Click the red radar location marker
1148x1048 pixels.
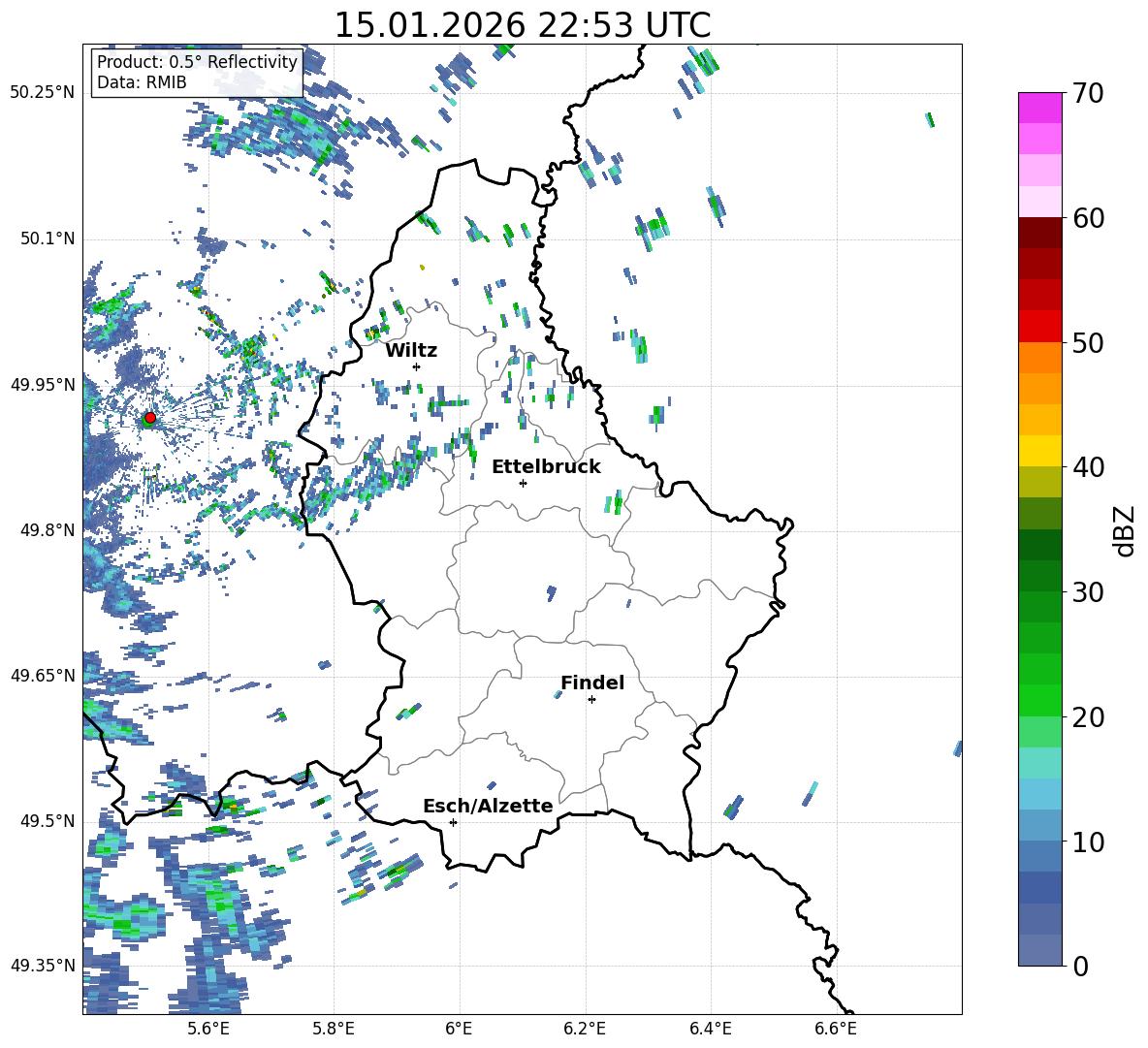click(x=150, y=417)
